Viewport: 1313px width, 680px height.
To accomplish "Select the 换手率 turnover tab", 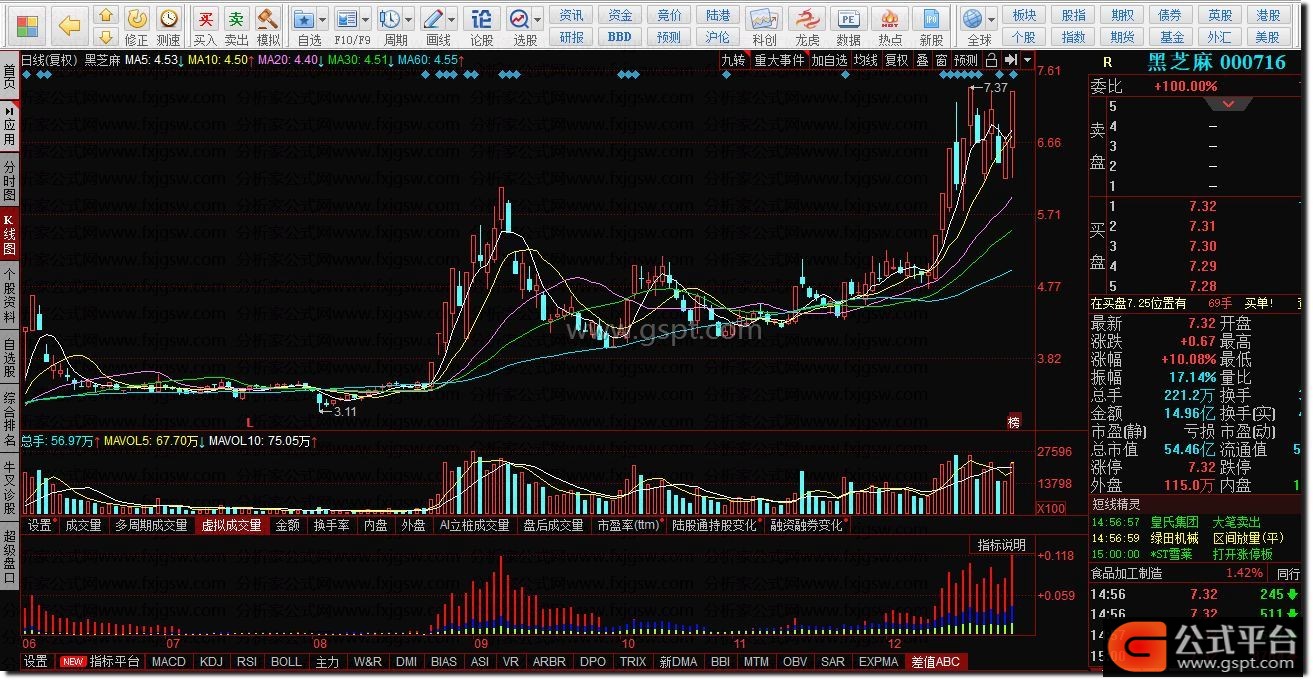I will pyautogui.click(x=331, y=525).
